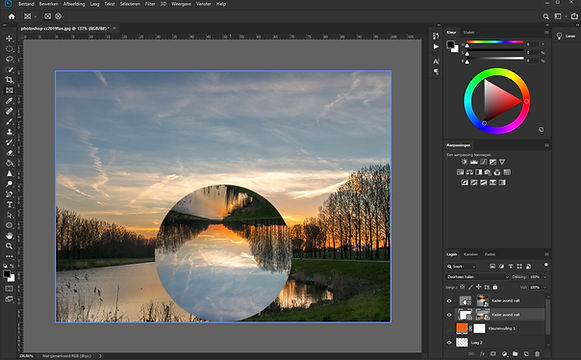The height and width of the screenshot is (360, 581).
Task: Open the Filter menu
Action: click(x=150, y=4)
